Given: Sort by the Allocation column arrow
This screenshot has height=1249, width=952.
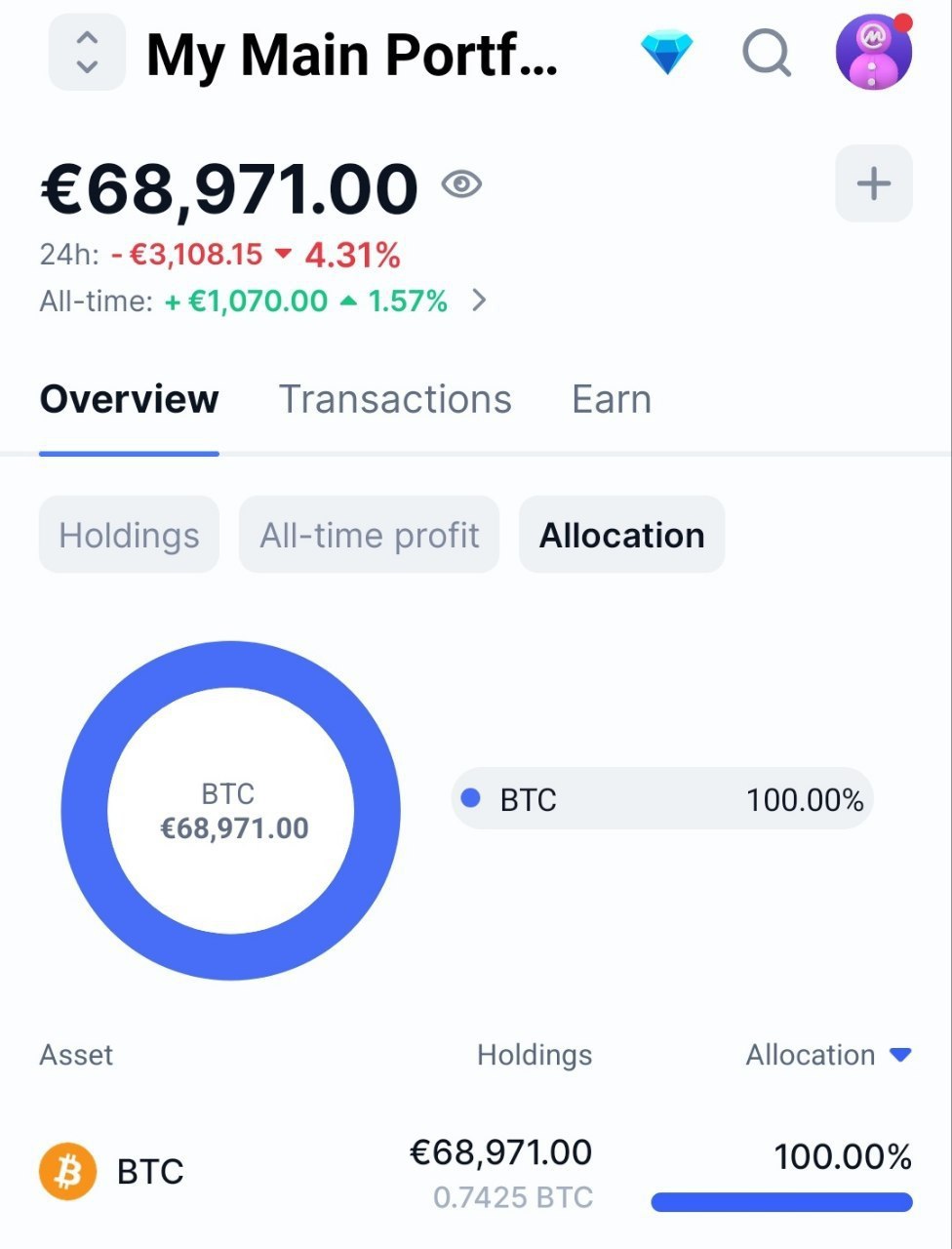Looking at the screenshot, I should point(900,1055).
